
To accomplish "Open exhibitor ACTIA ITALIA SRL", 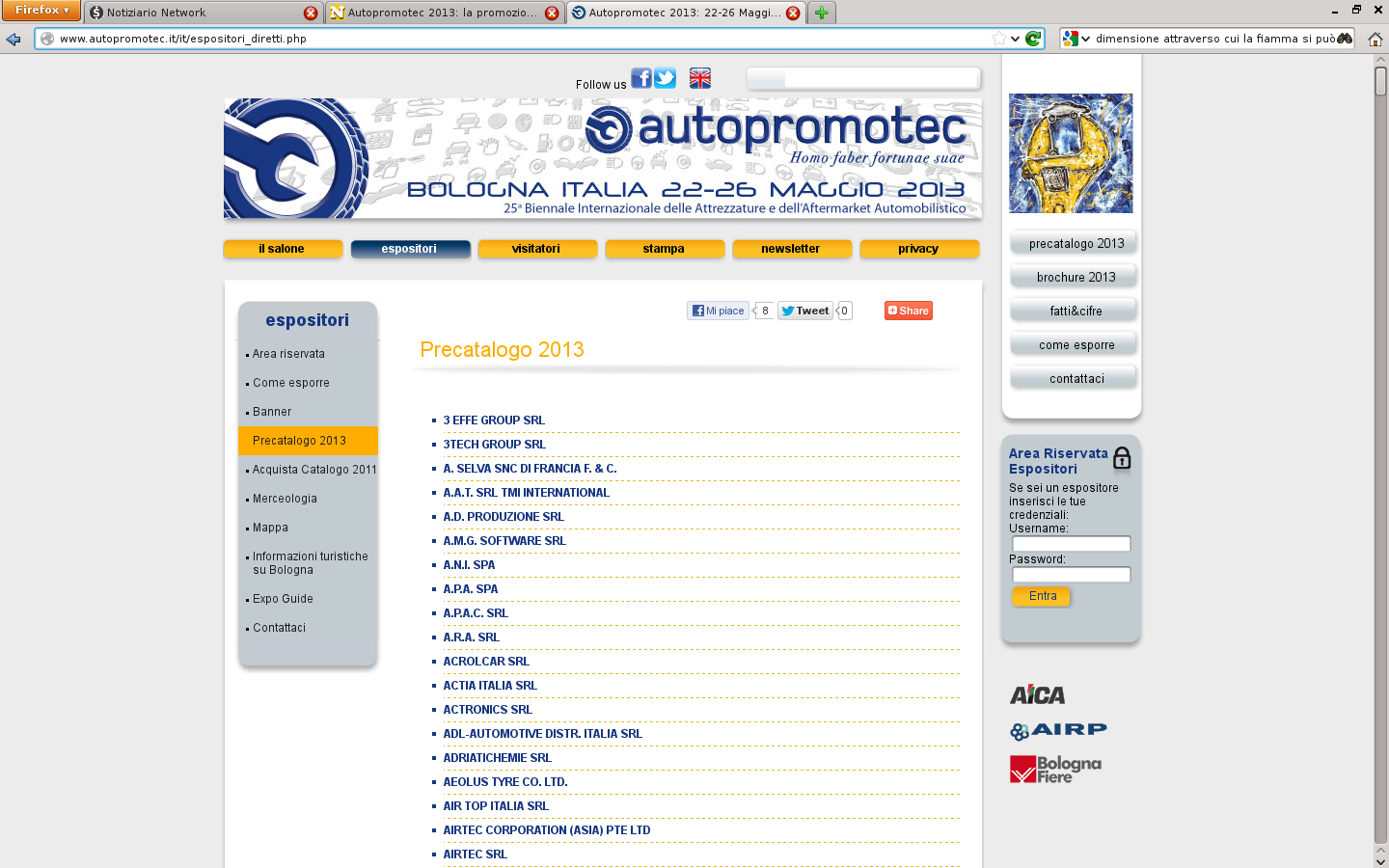I will click(490, 686).
